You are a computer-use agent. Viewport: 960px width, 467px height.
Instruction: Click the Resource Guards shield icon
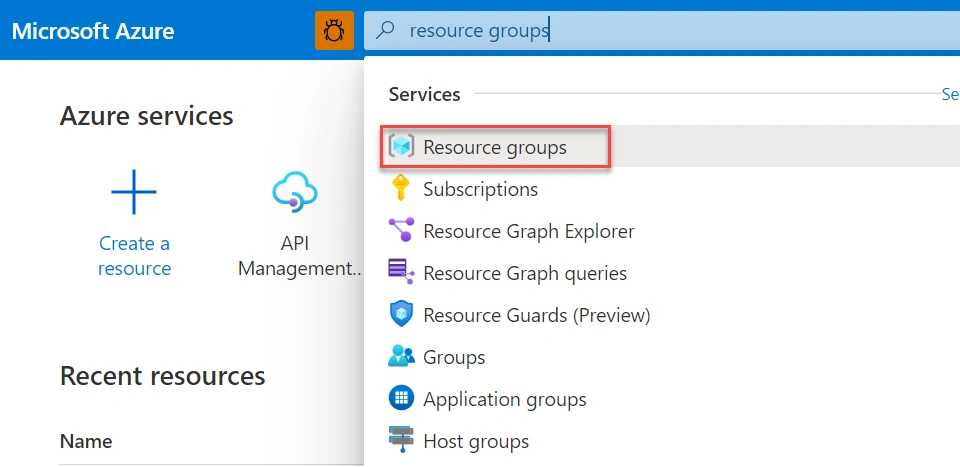pos(402,315)
